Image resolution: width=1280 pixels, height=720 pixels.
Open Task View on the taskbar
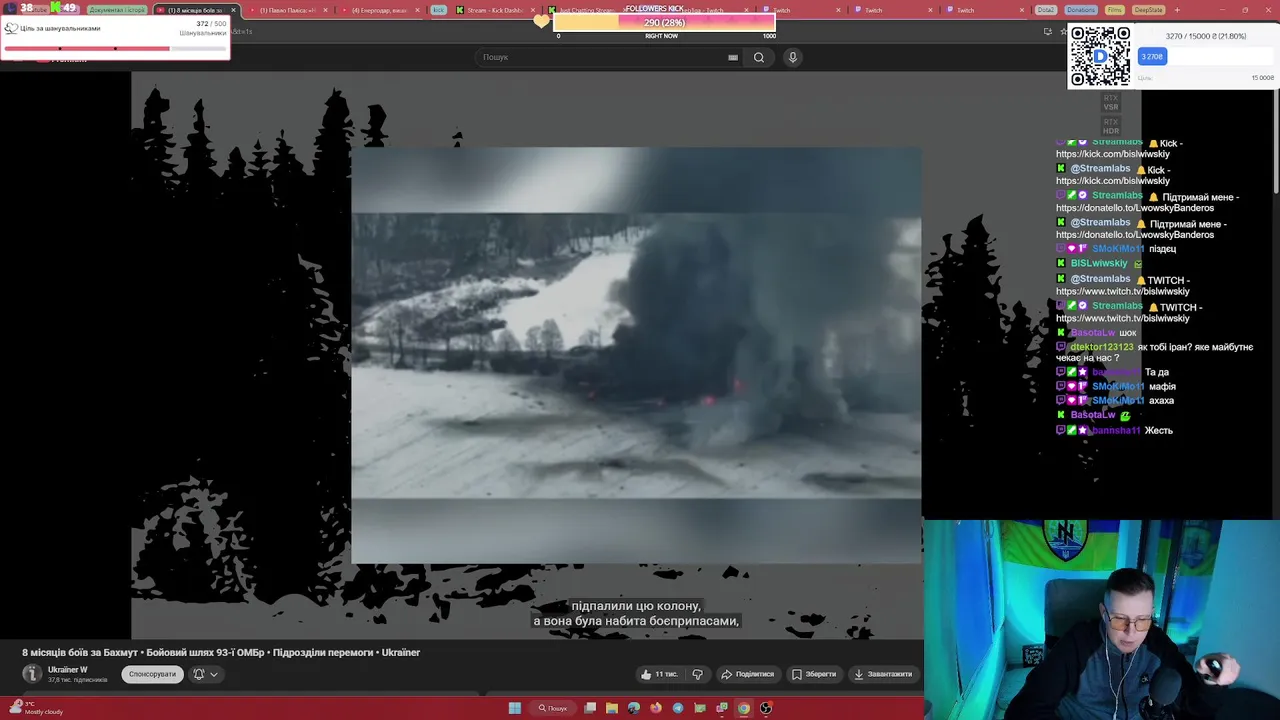click(591, 708)
